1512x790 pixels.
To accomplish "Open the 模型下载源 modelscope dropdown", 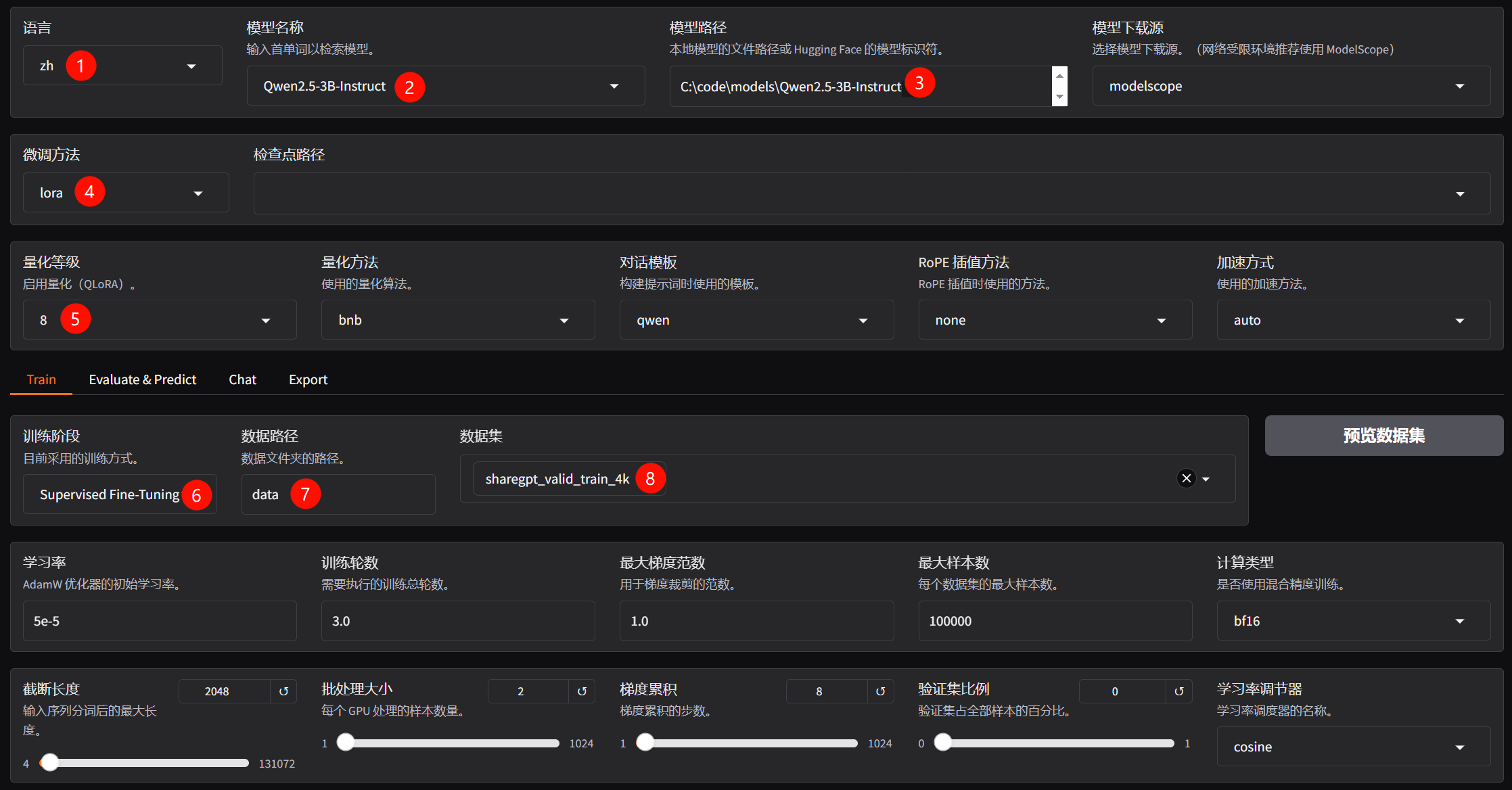I will (x=1459, y=87).
